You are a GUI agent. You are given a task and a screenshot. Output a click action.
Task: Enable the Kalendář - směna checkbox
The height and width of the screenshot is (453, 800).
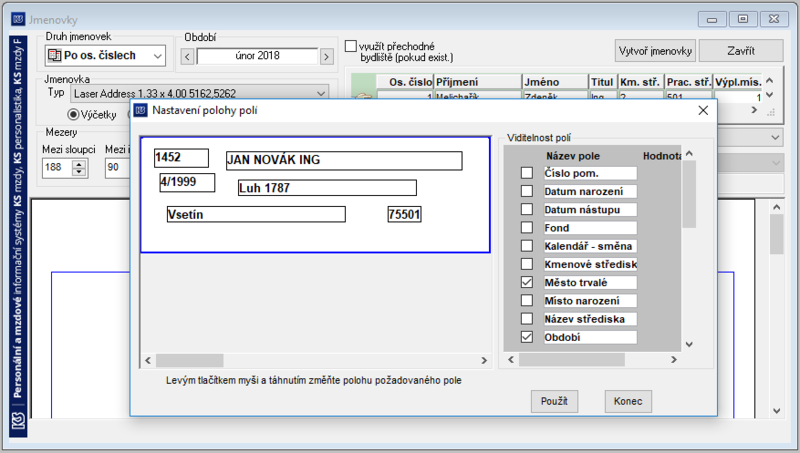[527, 246]
